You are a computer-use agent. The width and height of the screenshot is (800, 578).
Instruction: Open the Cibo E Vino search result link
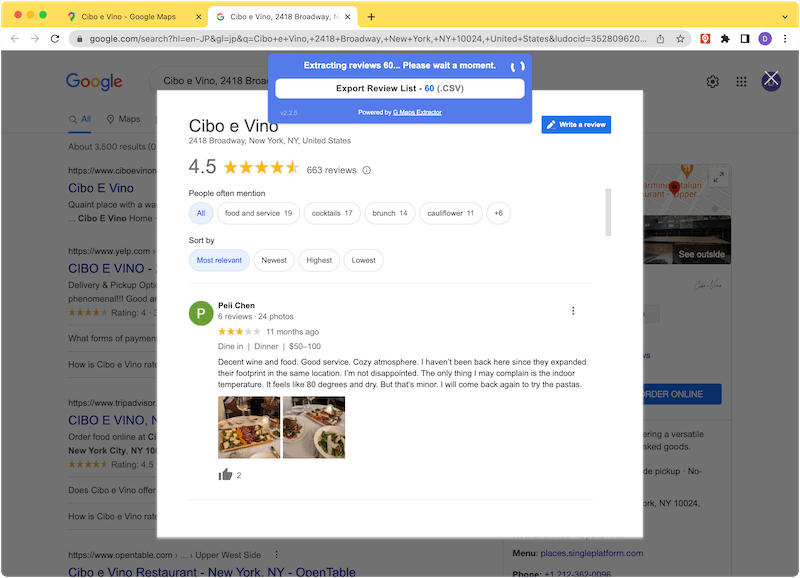[101, 188]
